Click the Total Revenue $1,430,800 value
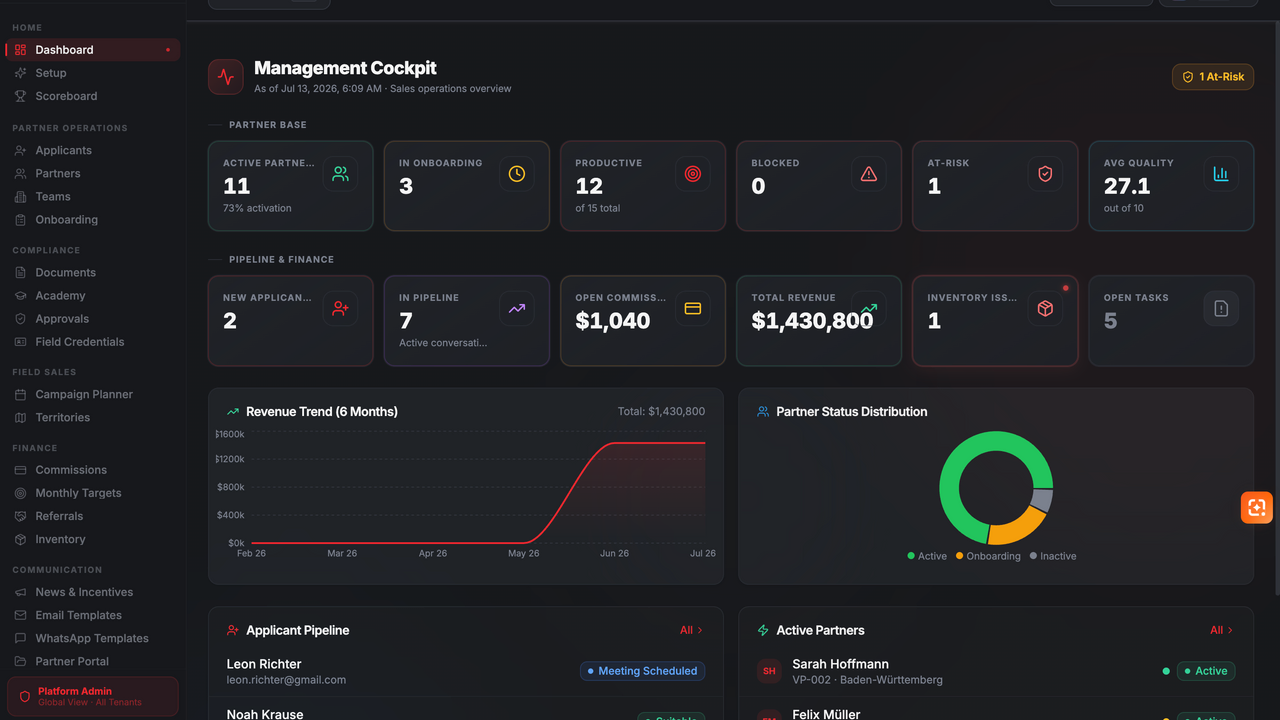 [x=812, y=321]
